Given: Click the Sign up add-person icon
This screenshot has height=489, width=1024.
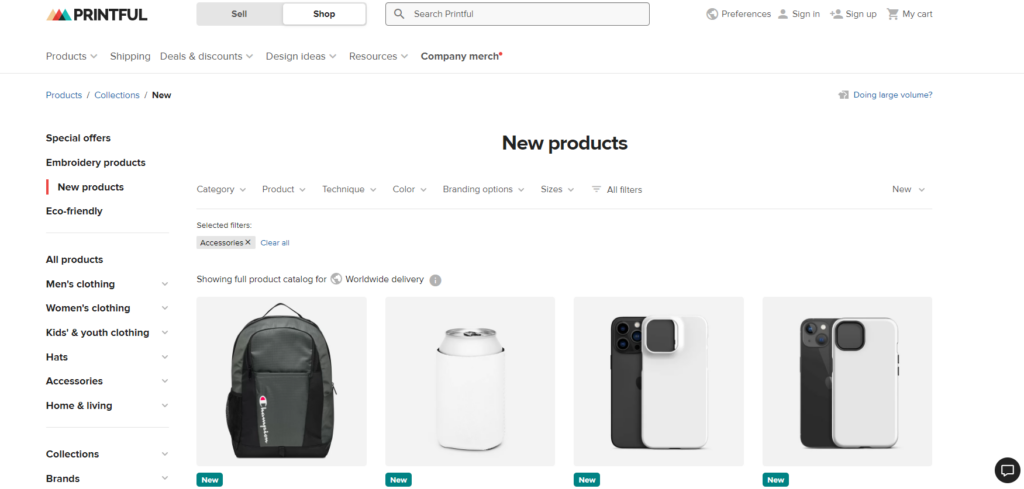Looking at the screenshot, I should point(836,14).
